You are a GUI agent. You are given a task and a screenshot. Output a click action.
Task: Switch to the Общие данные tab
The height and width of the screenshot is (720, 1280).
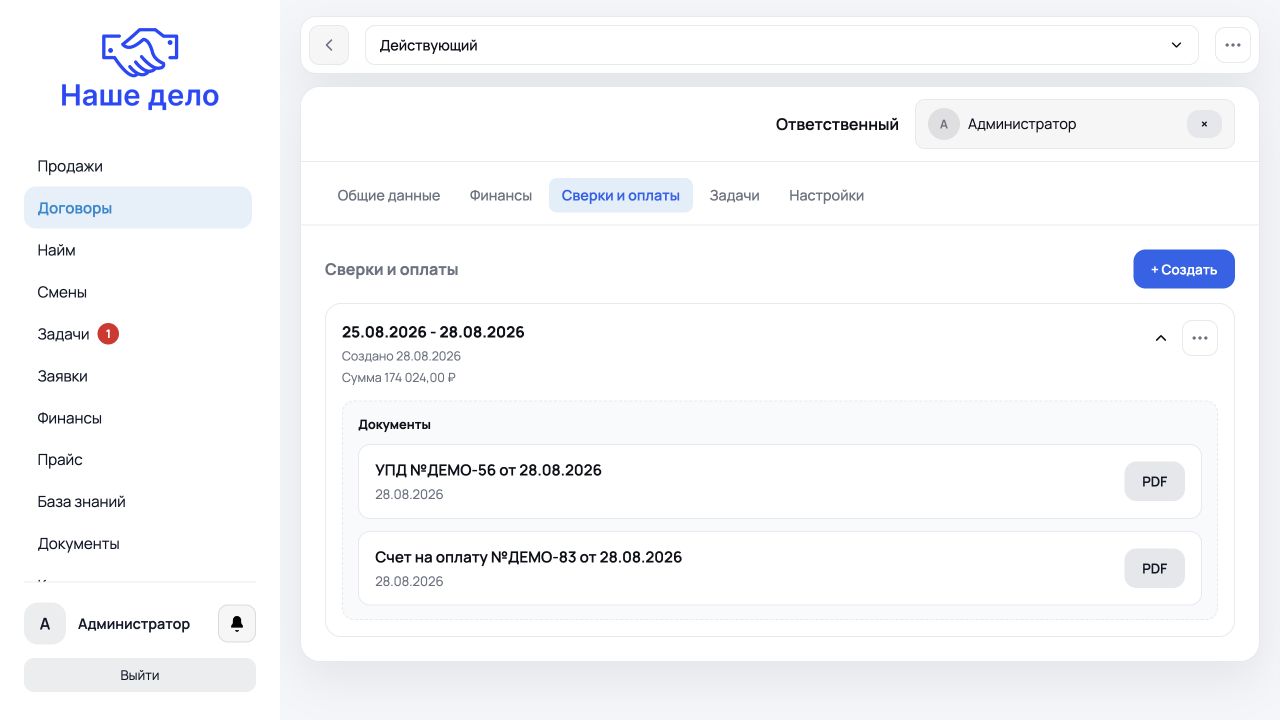(x=388, y=195)
